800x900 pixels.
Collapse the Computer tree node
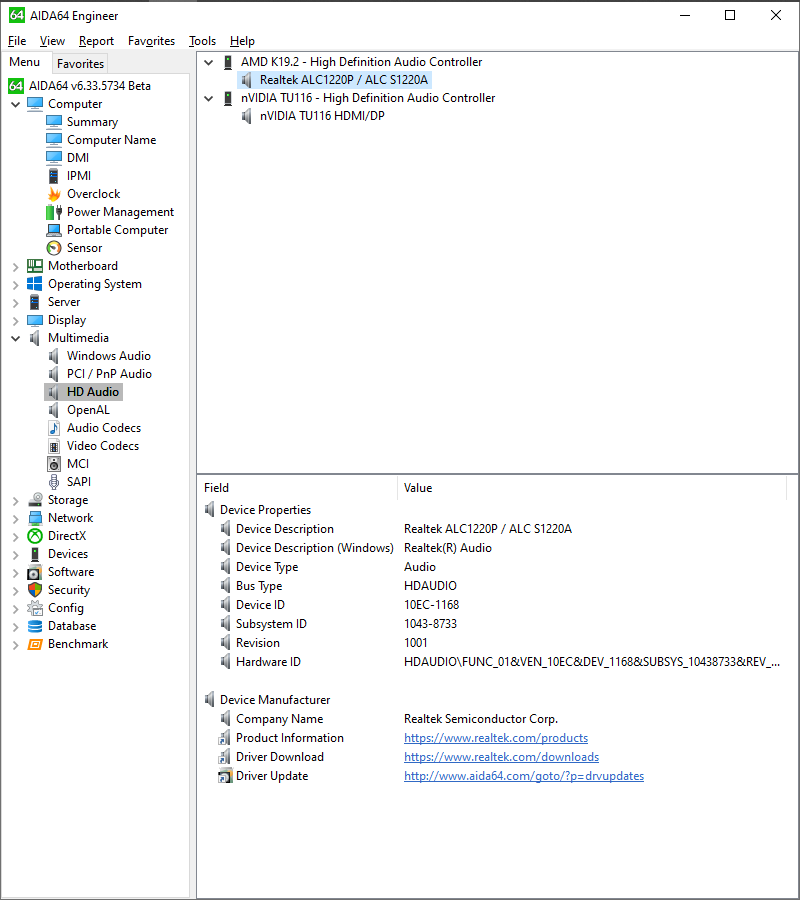click(x=16, y=103)
